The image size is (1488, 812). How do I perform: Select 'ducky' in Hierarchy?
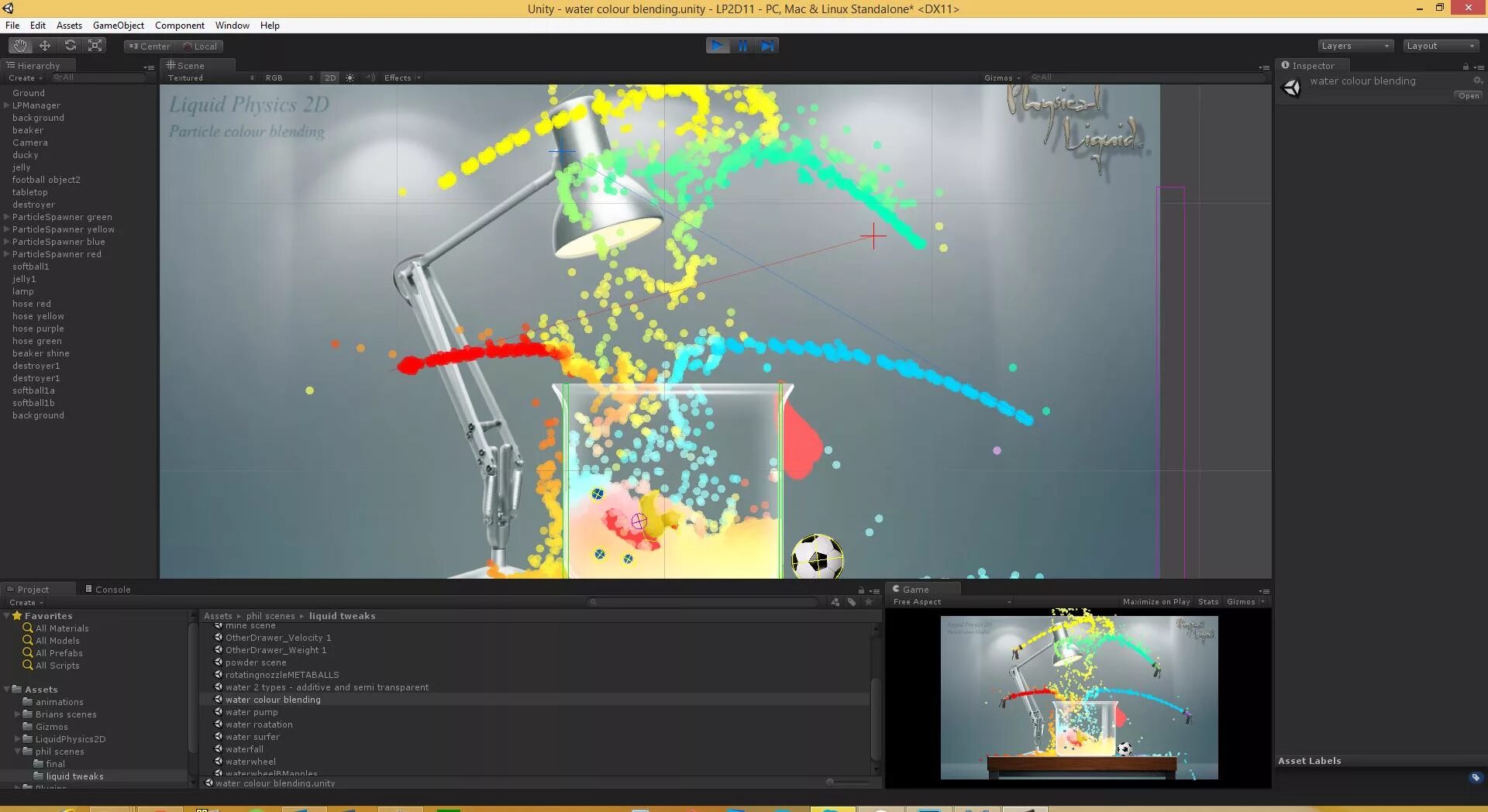[x=25, y=155]
